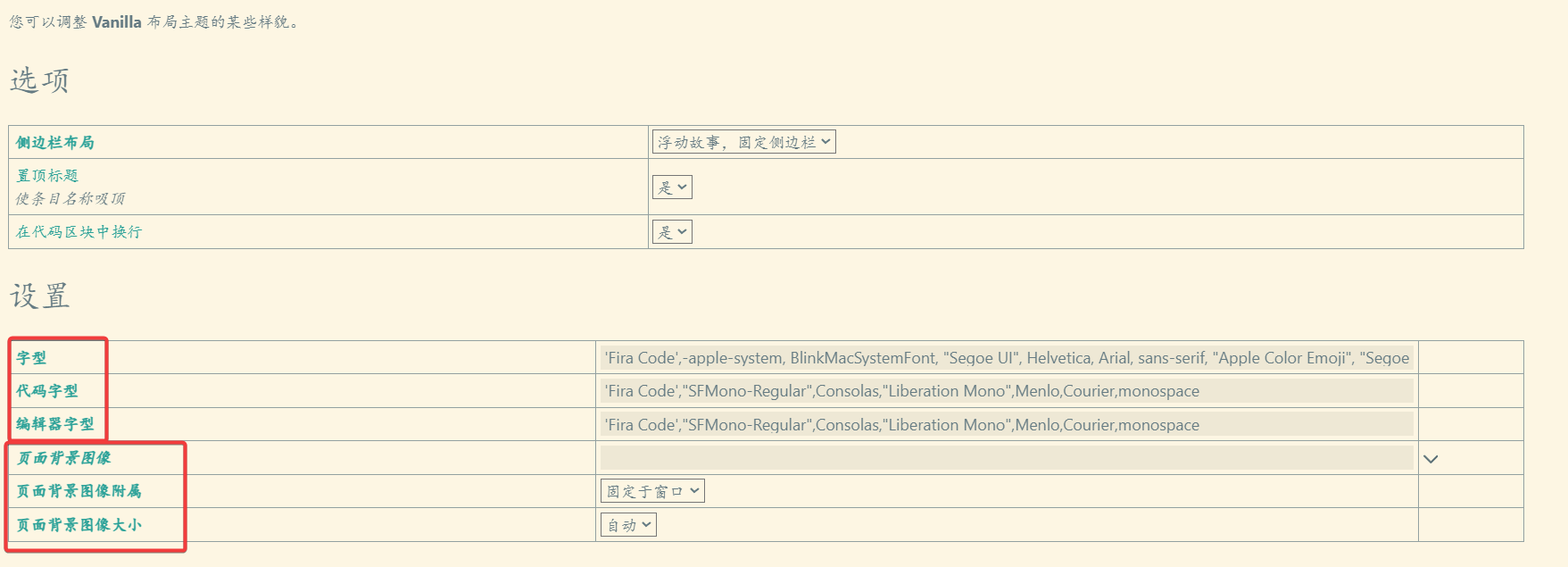Screen dimensions: 1568x567
Task: Click the 编辑器字型 setting link
Action: click(x=55, y=424)
